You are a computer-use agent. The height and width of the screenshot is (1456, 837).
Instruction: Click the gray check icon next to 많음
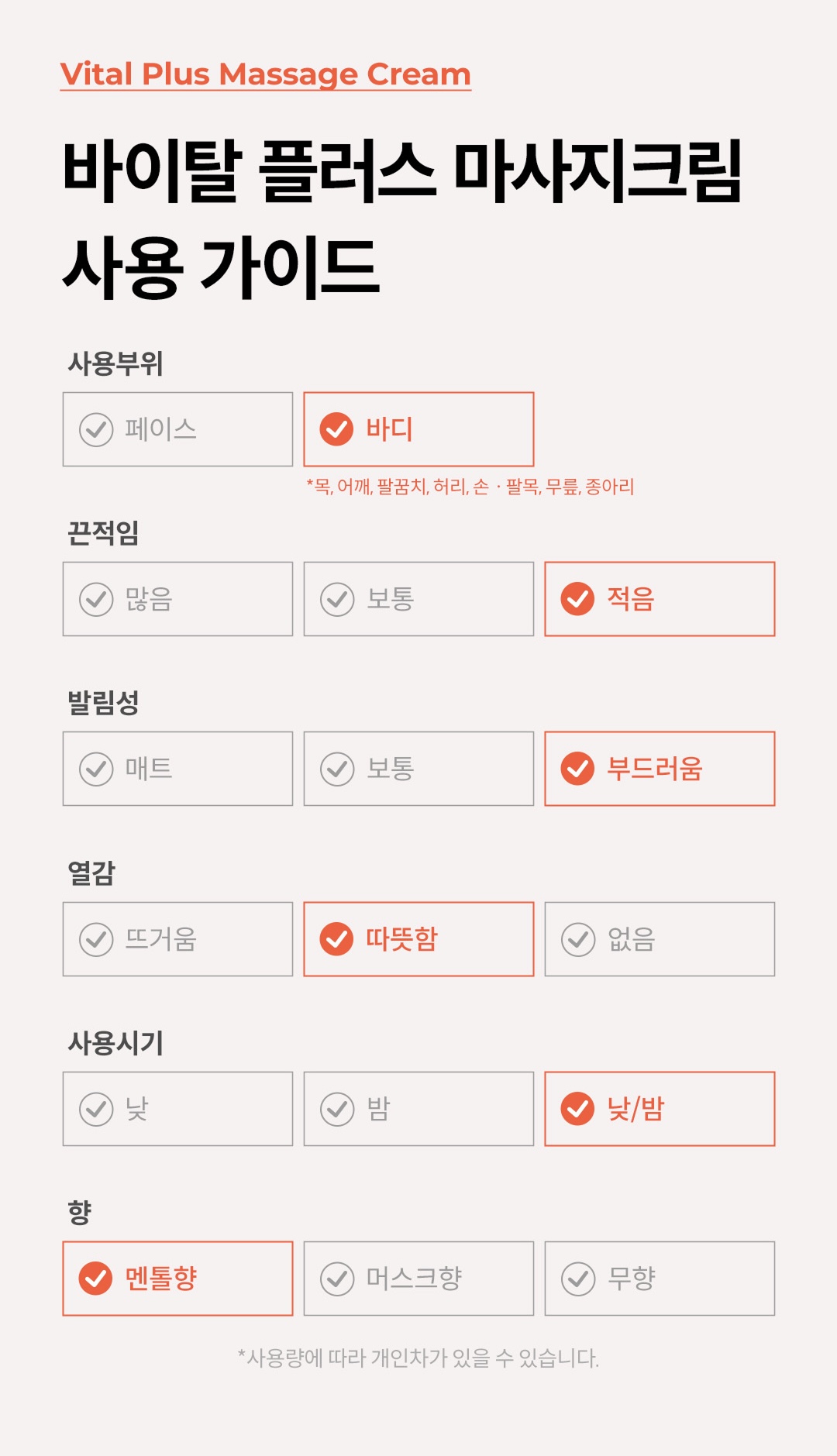[96, 599]
